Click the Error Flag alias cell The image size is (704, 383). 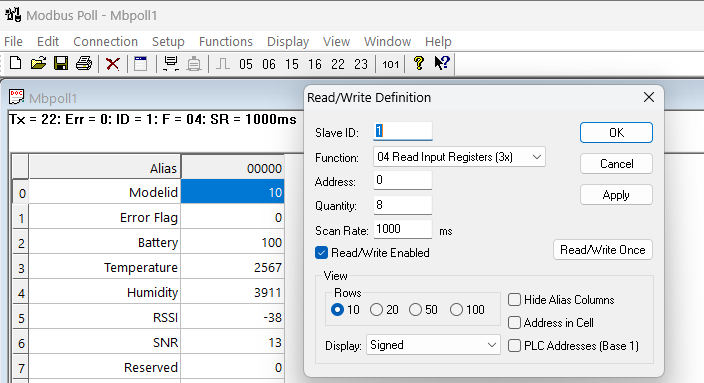105,217
